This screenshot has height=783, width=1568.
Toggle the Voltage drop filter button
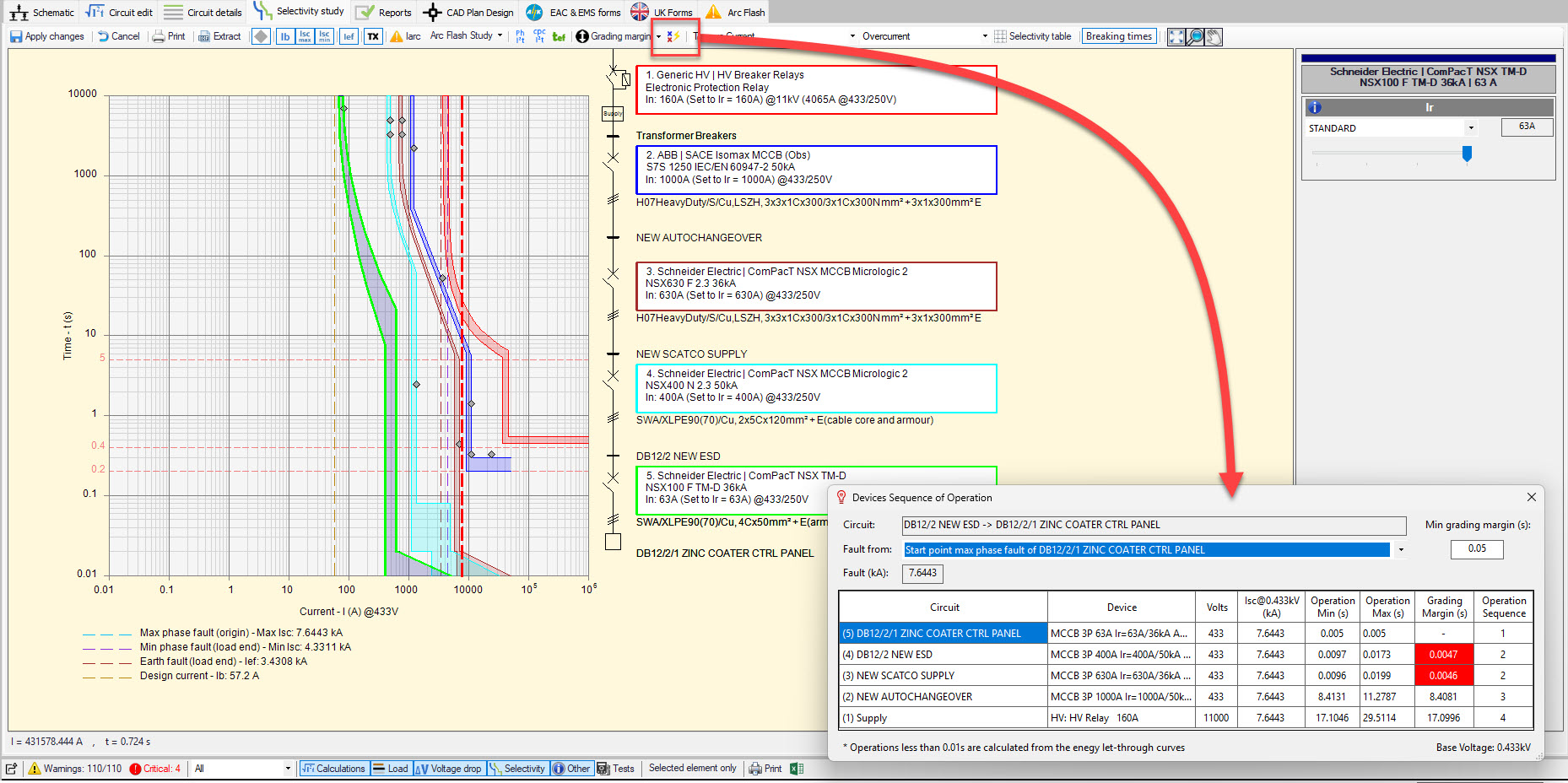(x=449, y=769)
